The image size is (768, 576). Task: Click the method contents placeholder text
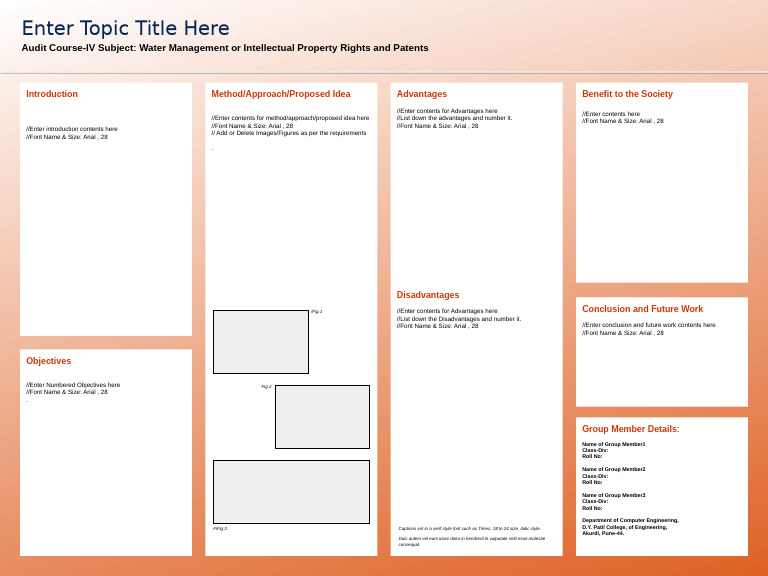click(290, 125)
